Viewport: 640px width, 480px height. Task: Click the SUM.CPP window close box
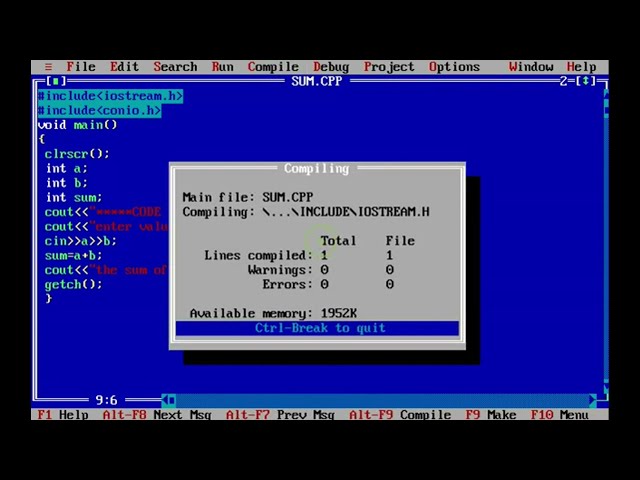(x=56, y=81)
